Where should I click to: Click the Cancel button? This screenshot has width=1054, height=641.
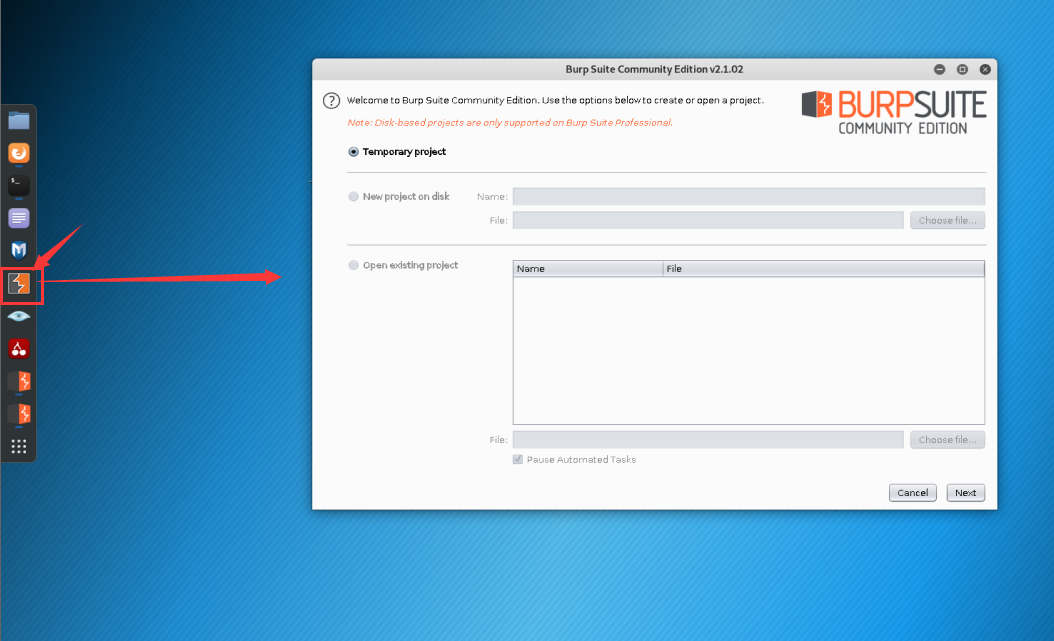pyautogui.click(x=913, y=493)
